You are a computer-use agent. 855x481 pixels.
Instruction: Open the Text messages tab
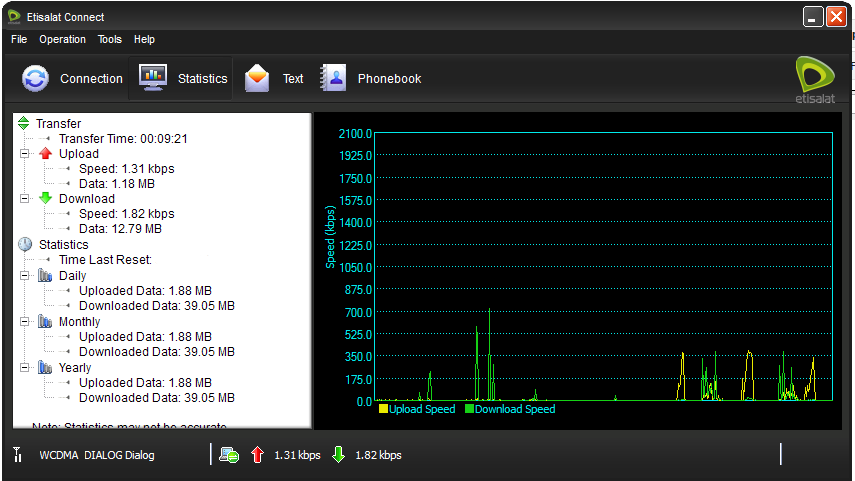point(274,79)
